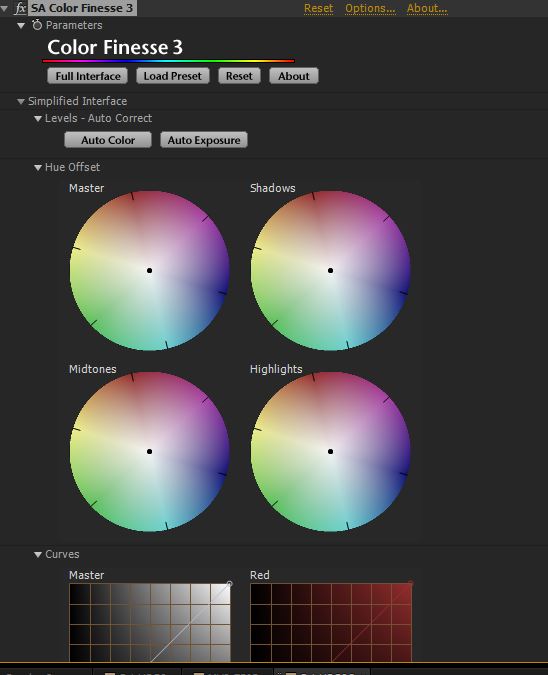Click the Red curve label
Viewport: 548px width, 675px height.
coord(260,575)
